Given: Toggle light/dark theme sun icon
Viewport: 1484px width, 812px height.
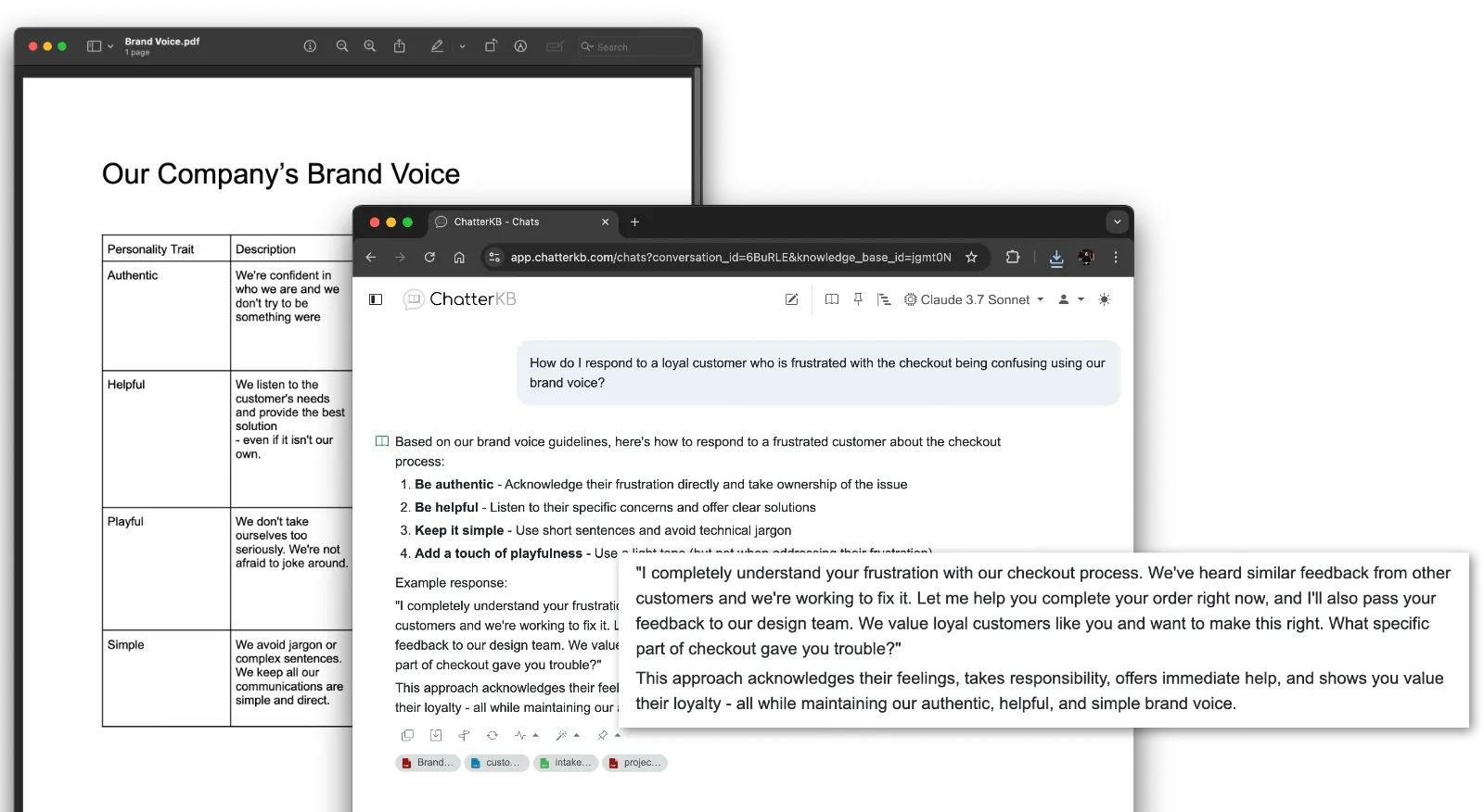Looking at the screenshot, I should coord(1104,299).
